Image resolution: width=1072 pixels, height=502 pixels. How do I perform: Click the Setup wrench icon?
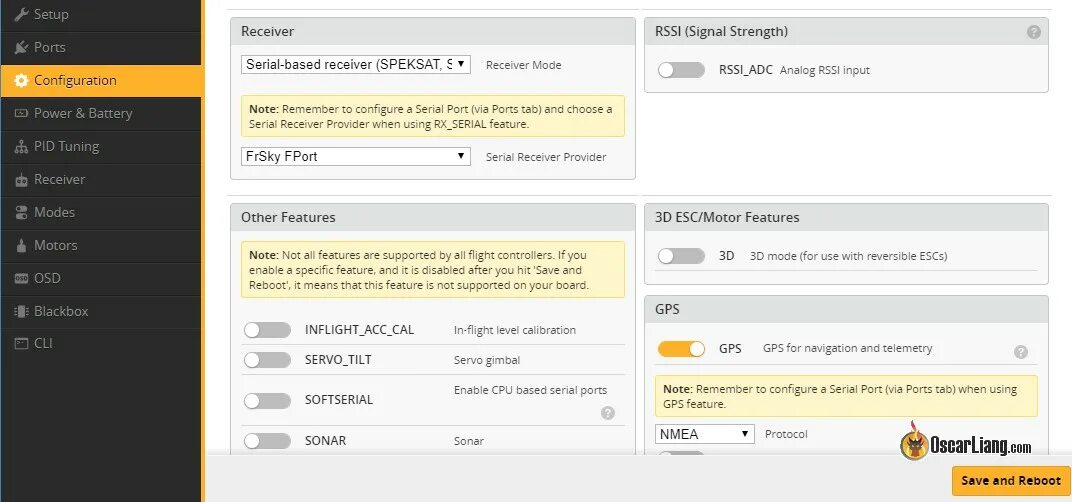[21, 14]
